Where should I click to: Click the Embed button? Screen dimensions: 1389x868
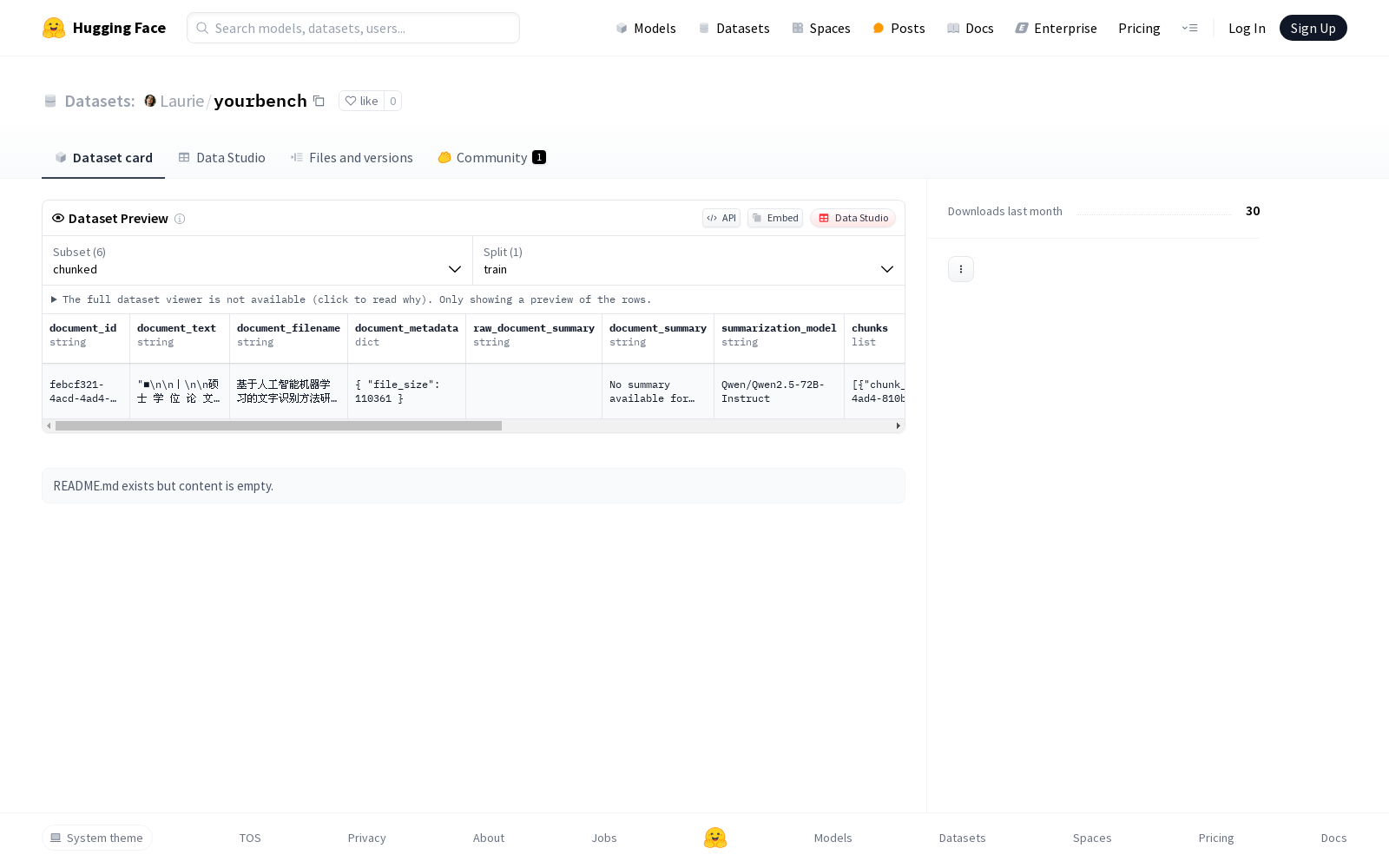click(775, 218)
